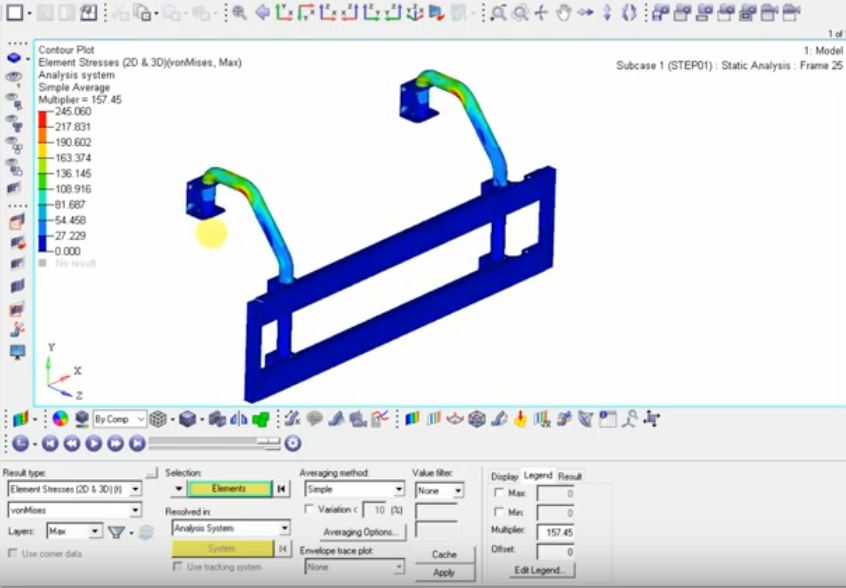
Task: Click the Apply button
Action: 444,572
